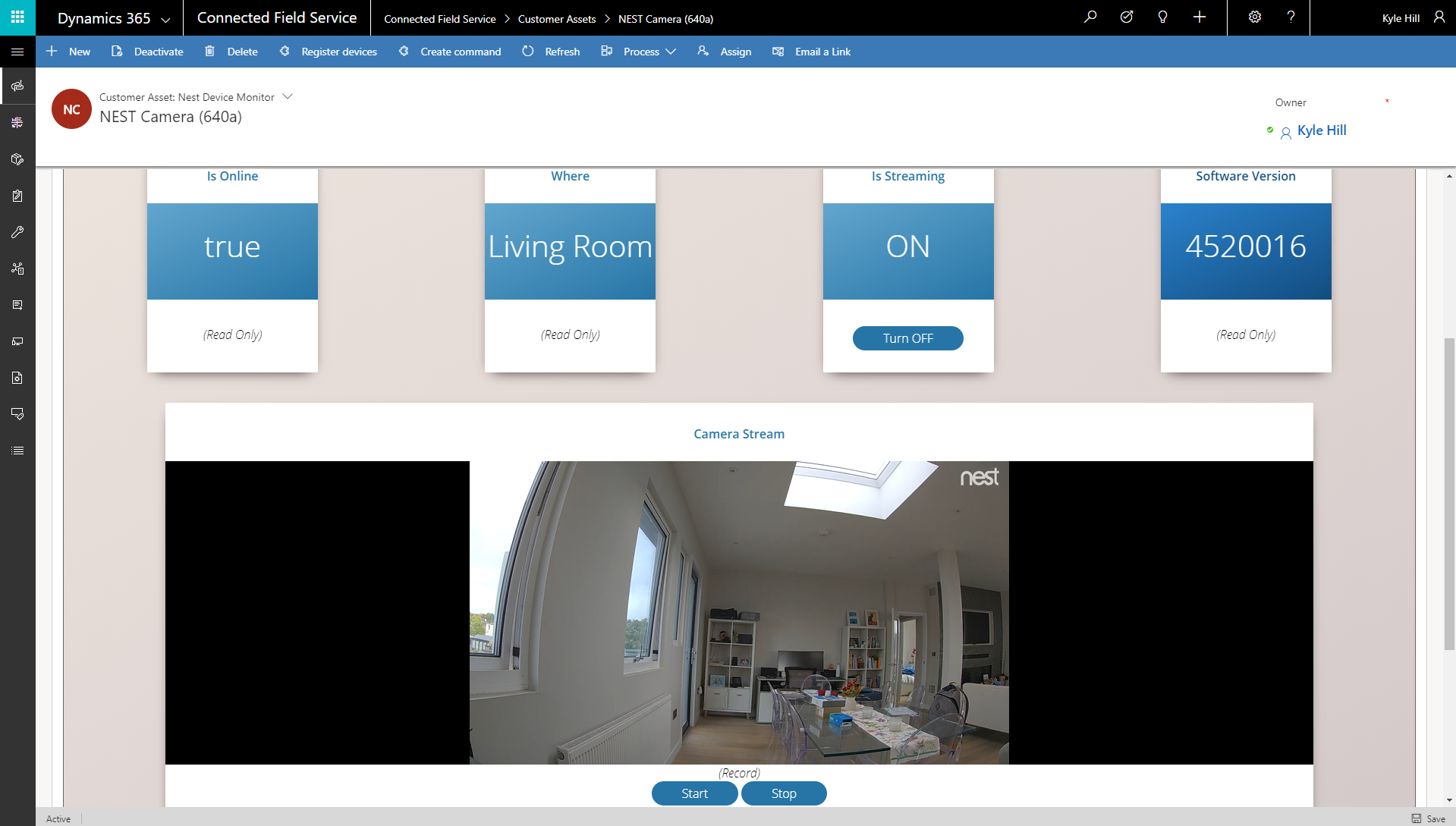Image resolution: width=1456 pixels, height=826 pixels.
Task: Select the cube package sidebar icon
Action: coord(17,159)
